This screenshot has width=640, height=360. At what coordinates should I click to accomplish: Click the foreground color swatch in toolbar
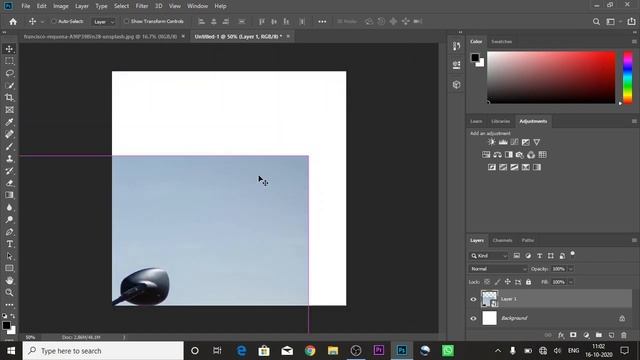pyautogui.click(x=6, y=325)
